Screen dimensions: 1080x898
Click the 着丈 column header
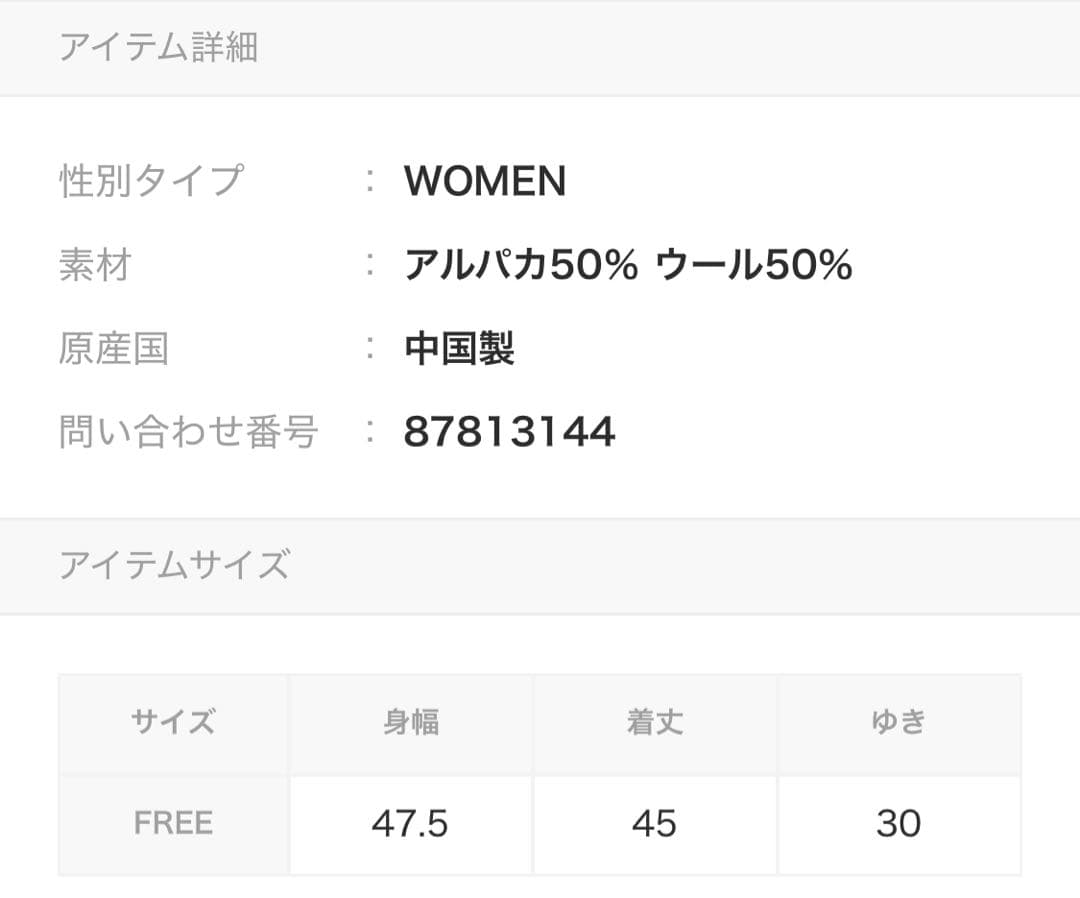pos(655,722)
